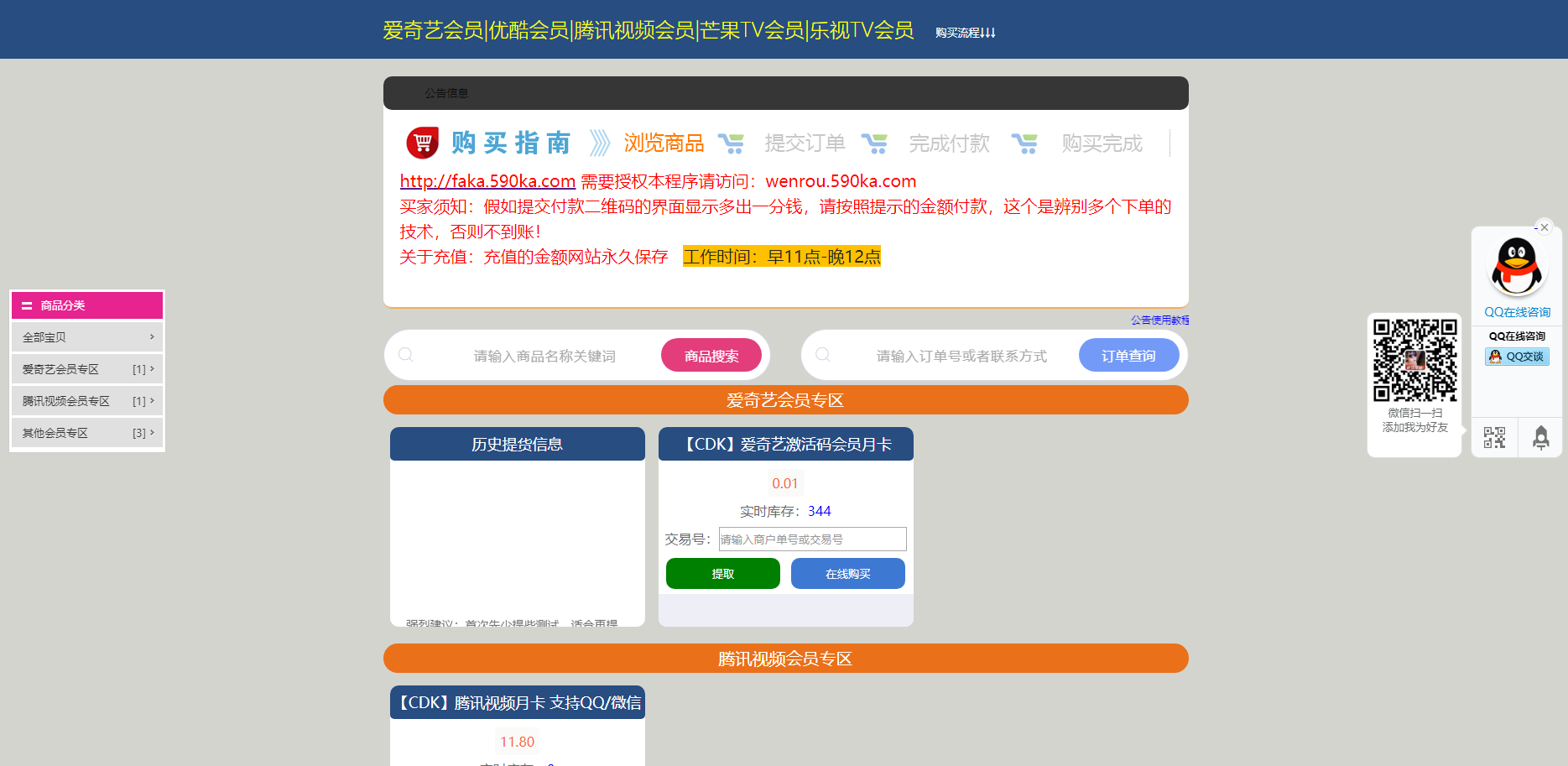The image size is (1568, 766).
Task: Open the 爱奇艺会员专区 sidebar category
Action: point(87,369)
